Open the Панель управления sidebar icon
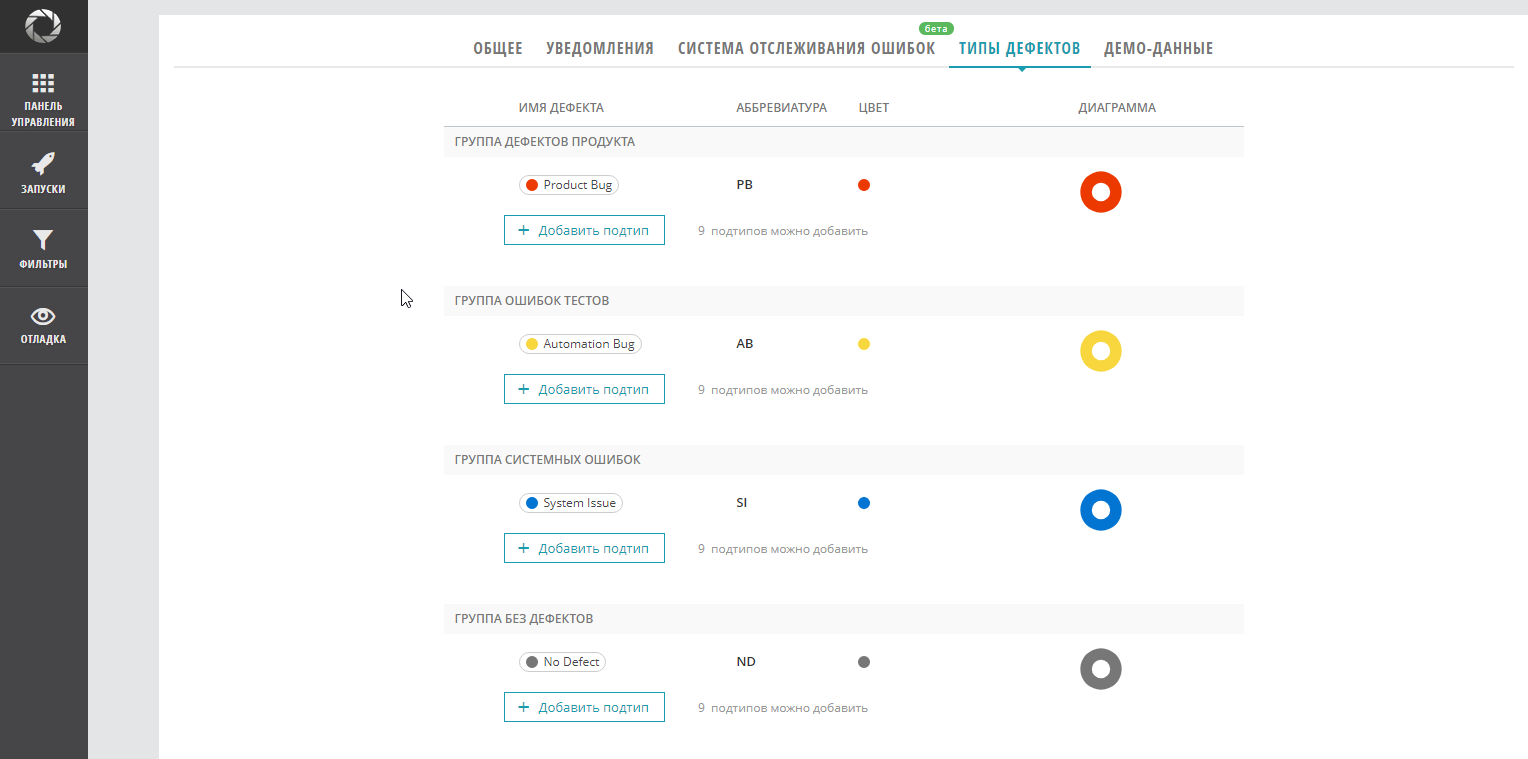Viewport: 1528px width, 759px height. (x=44, y=95)
